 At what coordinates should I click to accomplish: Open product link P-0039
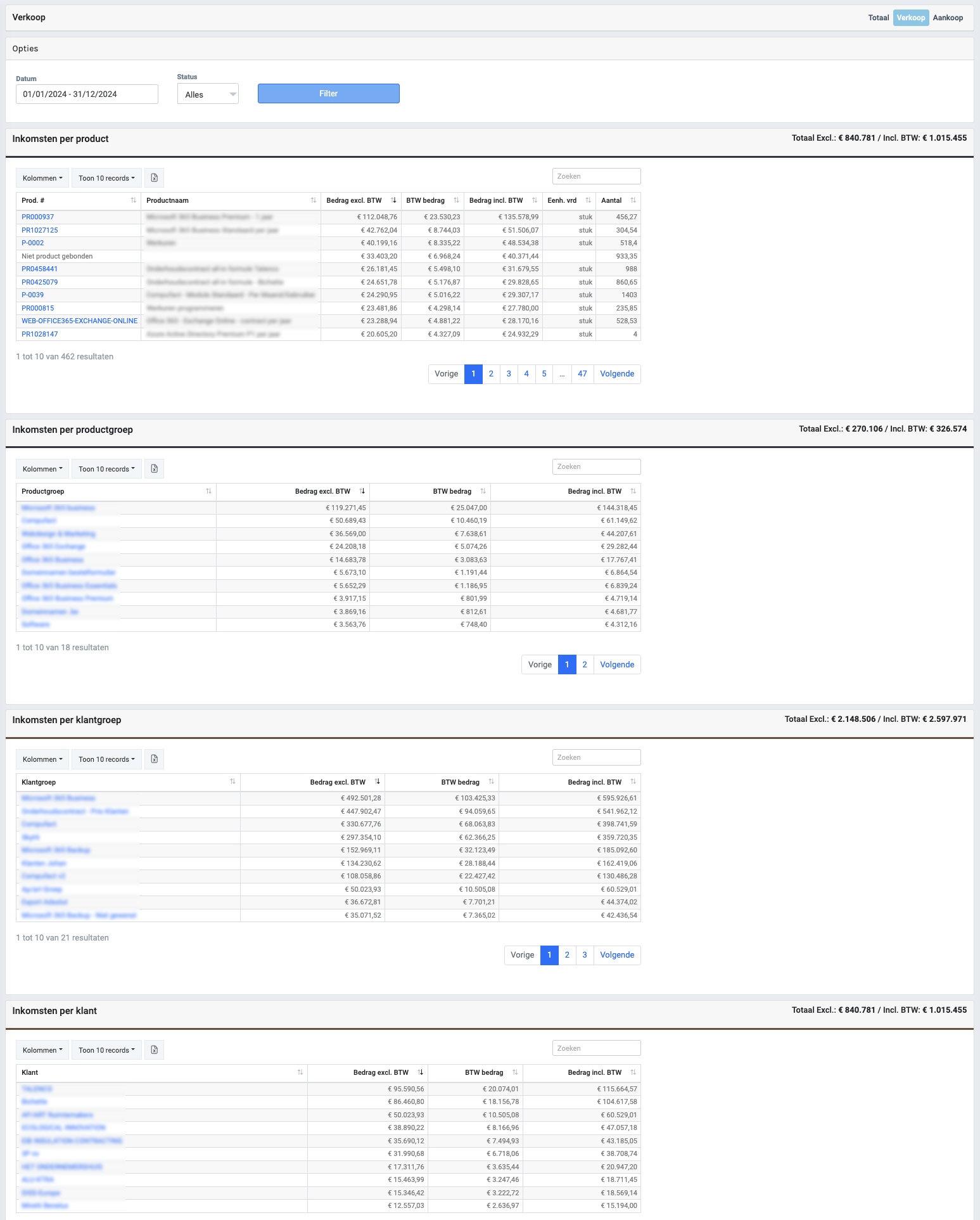click(33, 295)
